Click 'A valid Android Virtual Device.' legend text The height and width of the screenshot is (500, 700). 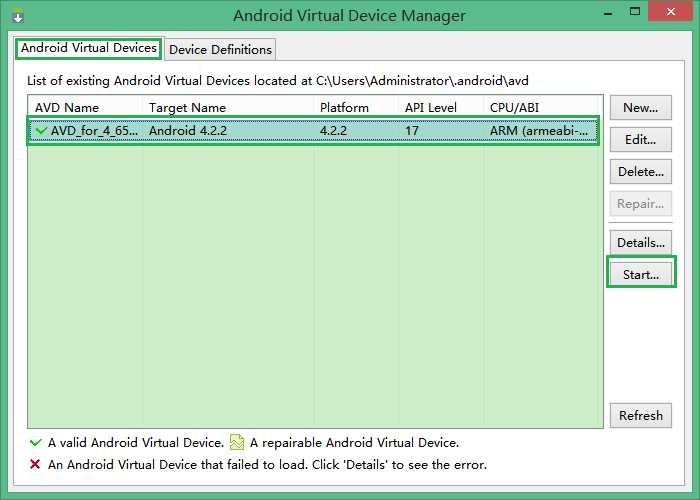pos(136,443)
